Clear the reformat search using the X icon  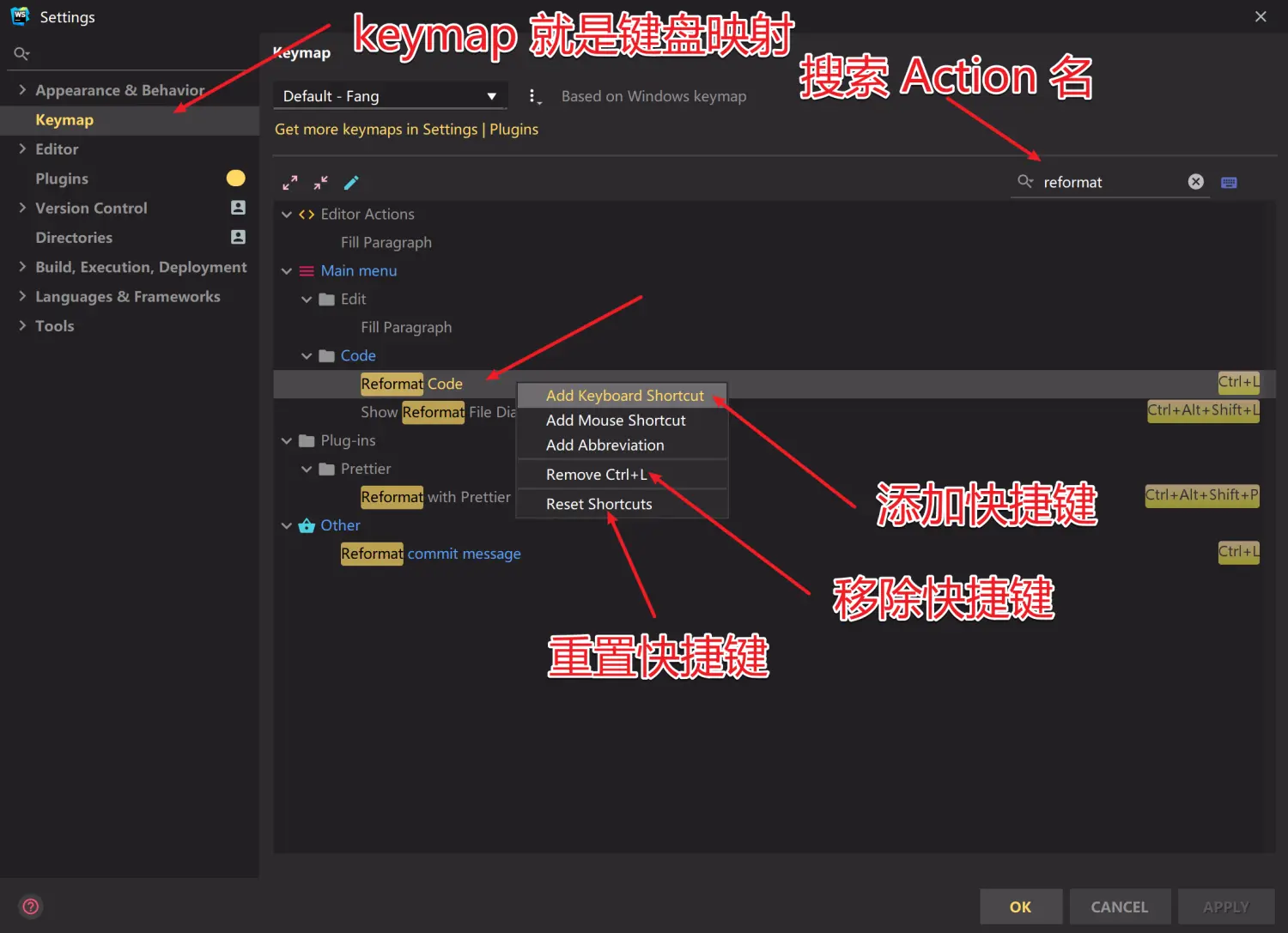[1196, 181]
